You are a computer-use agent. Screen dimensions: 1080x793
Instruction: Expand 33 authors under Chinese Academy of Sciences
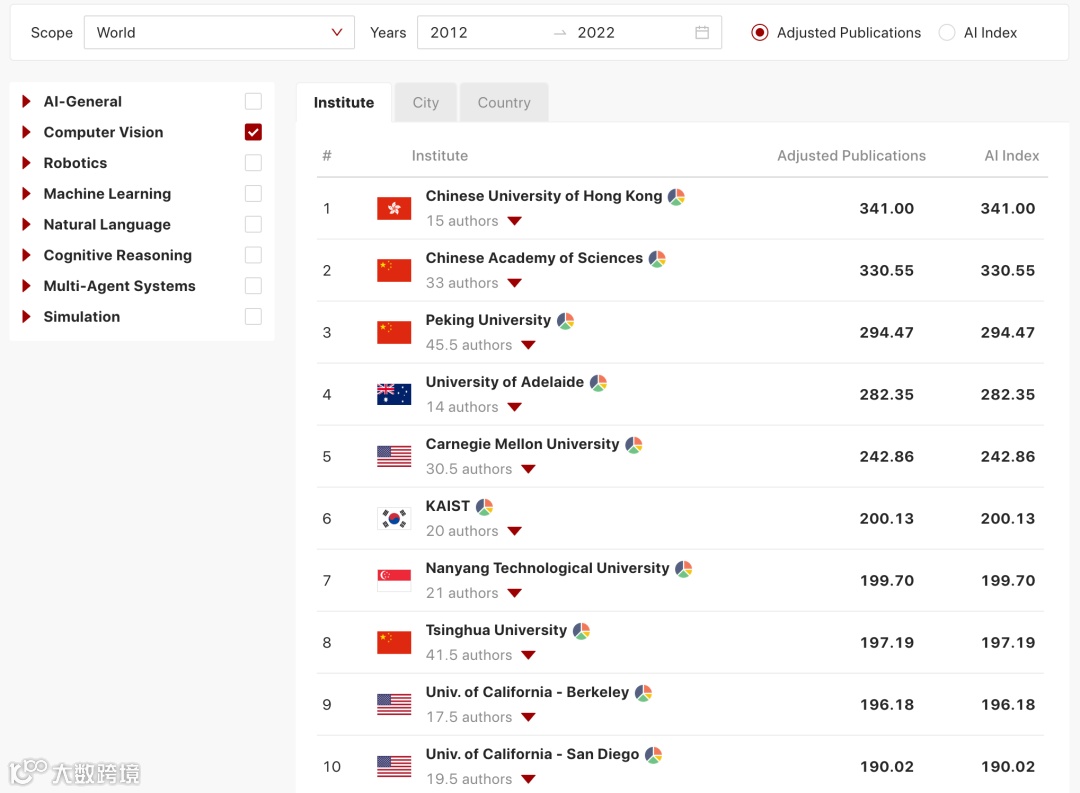(515, 283)
